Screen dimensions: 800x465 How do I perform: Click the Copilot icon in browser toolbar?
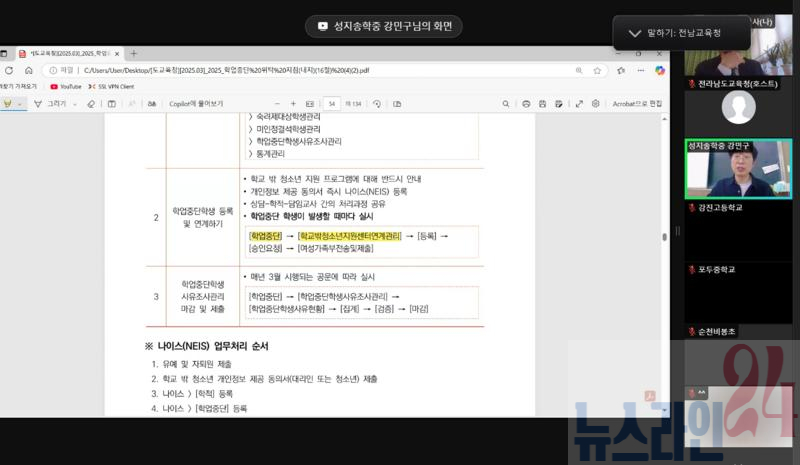[660, 70]
